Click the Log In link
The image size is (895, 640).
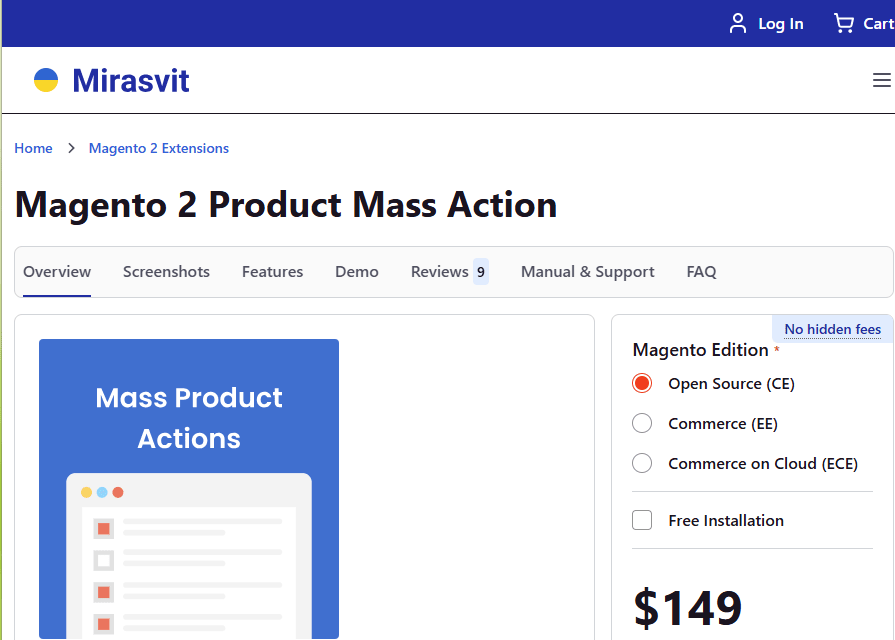[780, 24]
